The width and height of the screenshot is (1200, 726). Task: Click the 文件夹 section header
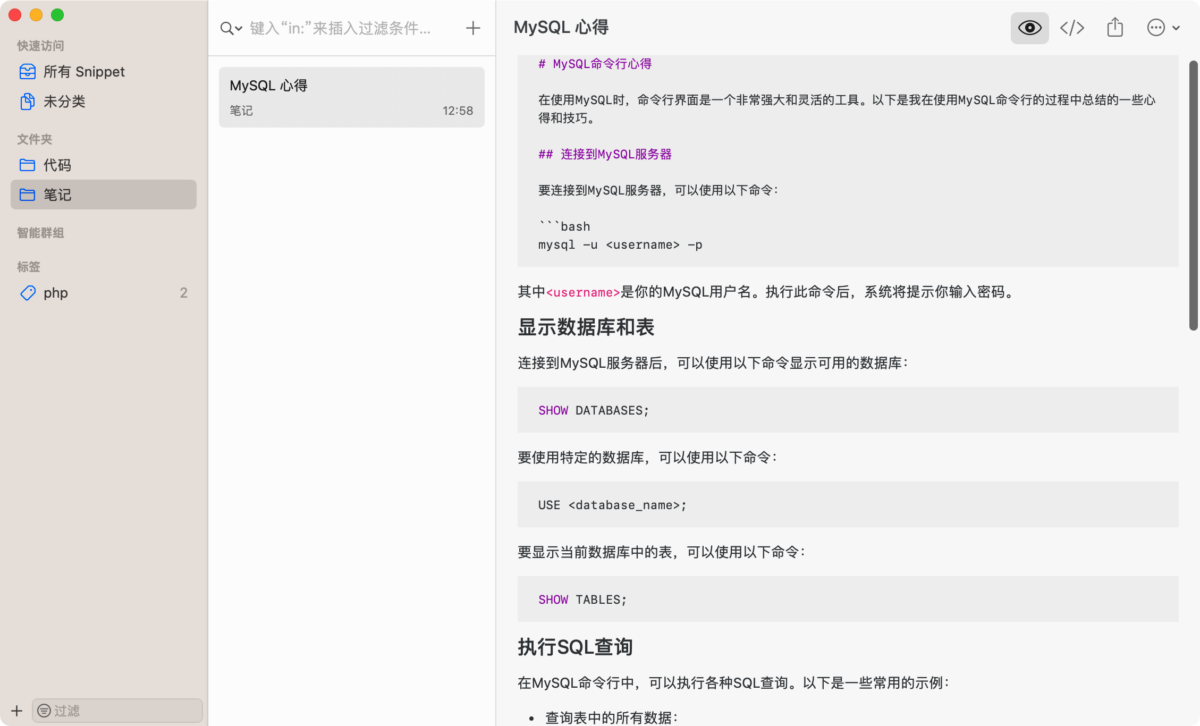pos(34,139)
